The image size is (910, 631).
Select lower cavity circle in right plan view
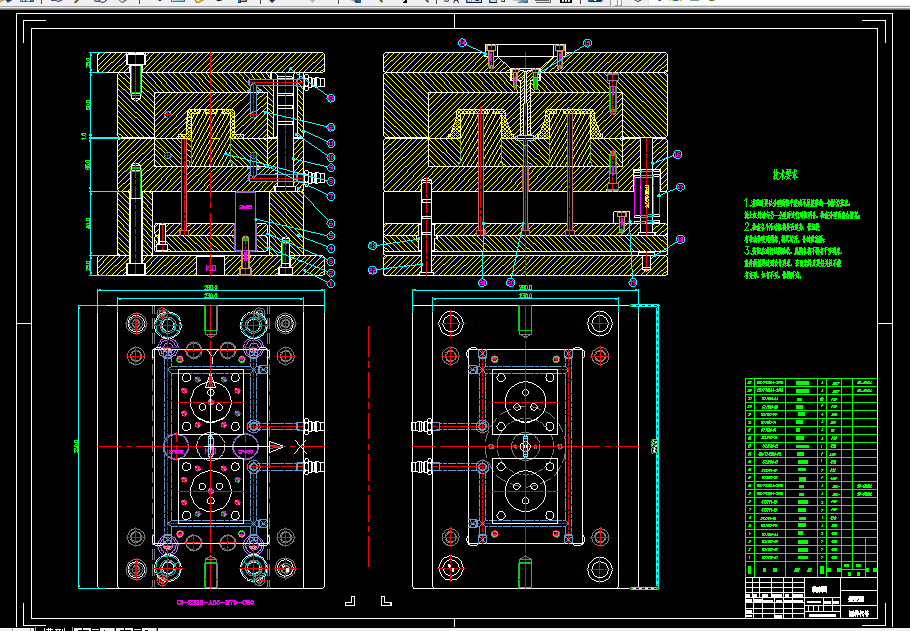coord(525,491)
